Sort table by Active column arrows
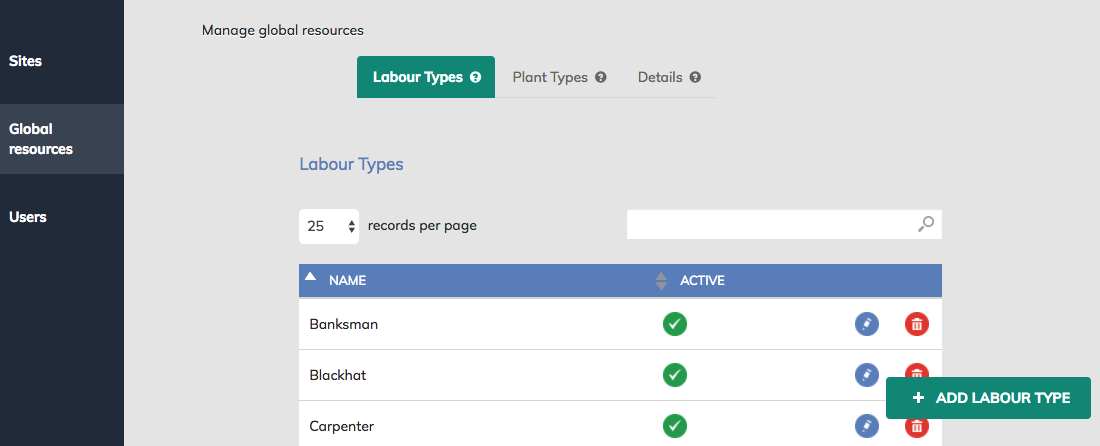The width and height of the screenshot is (1100, 446). coord(660,281)
